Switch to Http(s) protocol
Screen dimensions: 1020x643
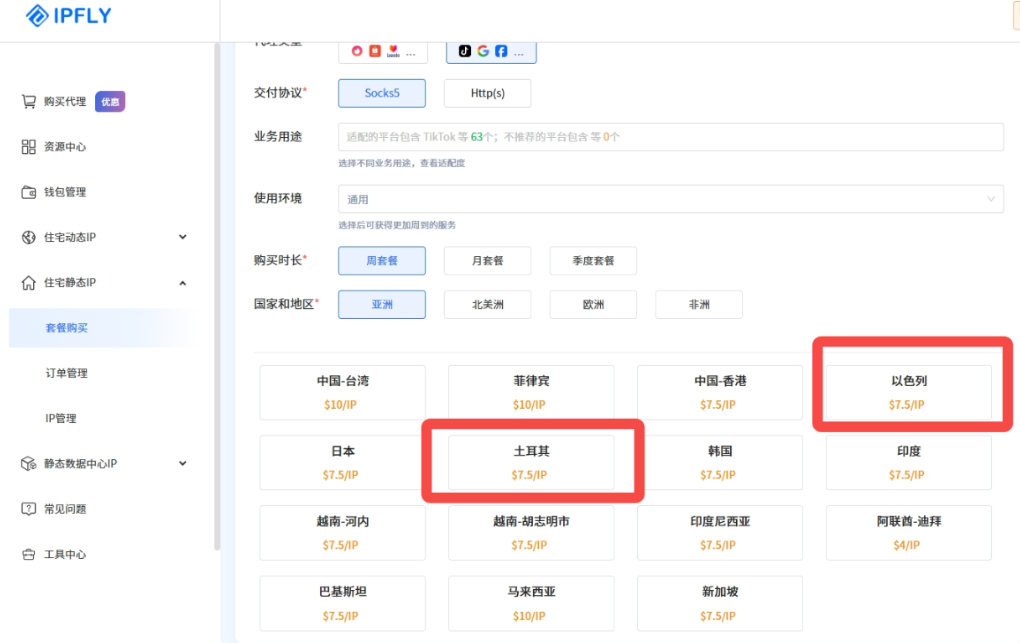click(487, 92)
